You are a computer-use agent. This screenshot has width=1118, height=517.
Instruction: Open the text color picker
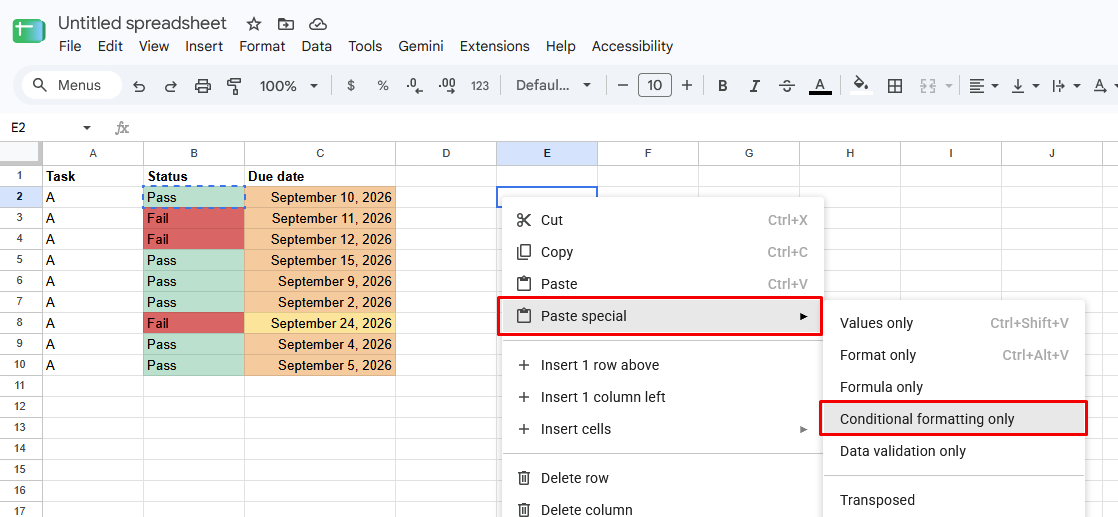pos(820,86)
